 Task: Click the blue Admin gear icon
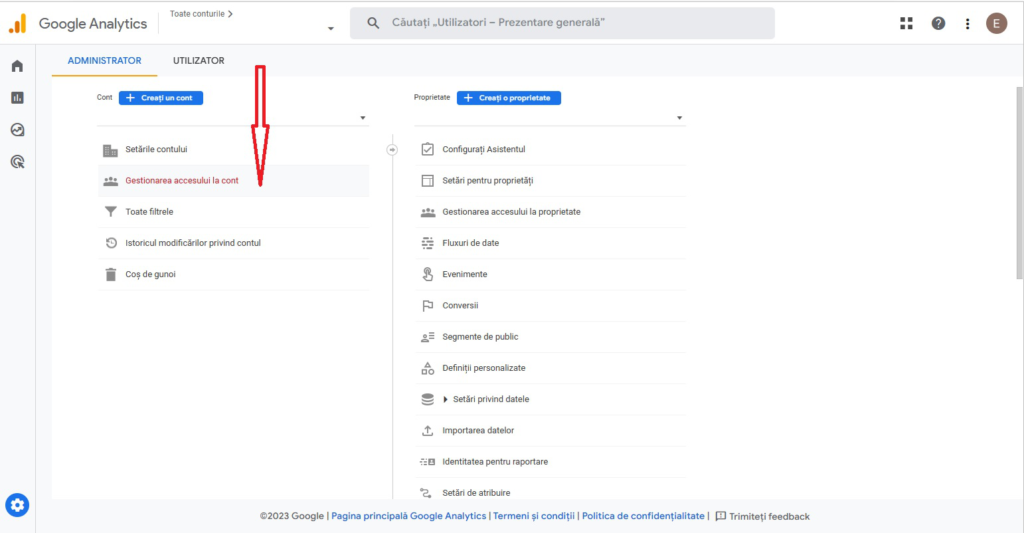18,505
